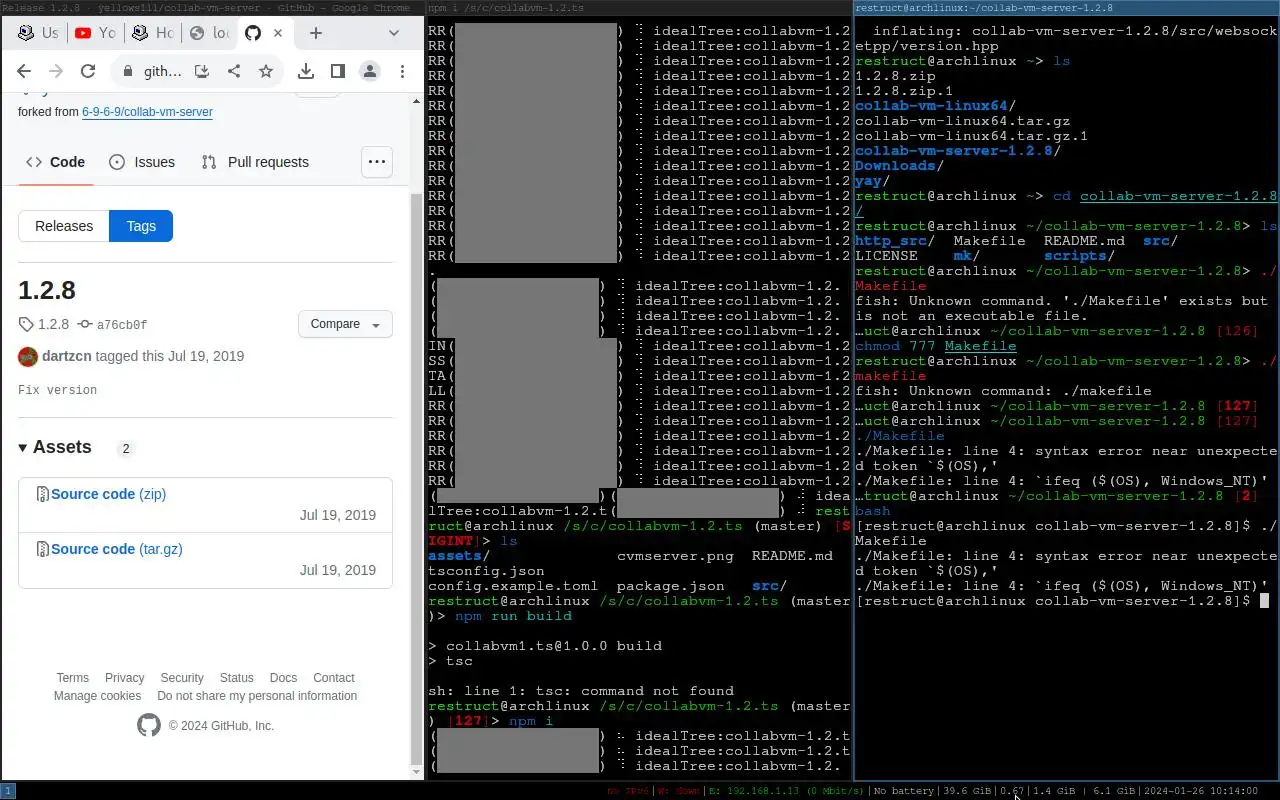Go back to the previous Chrome page
This screenshot has height=800, width=1280.
[24, 71]
